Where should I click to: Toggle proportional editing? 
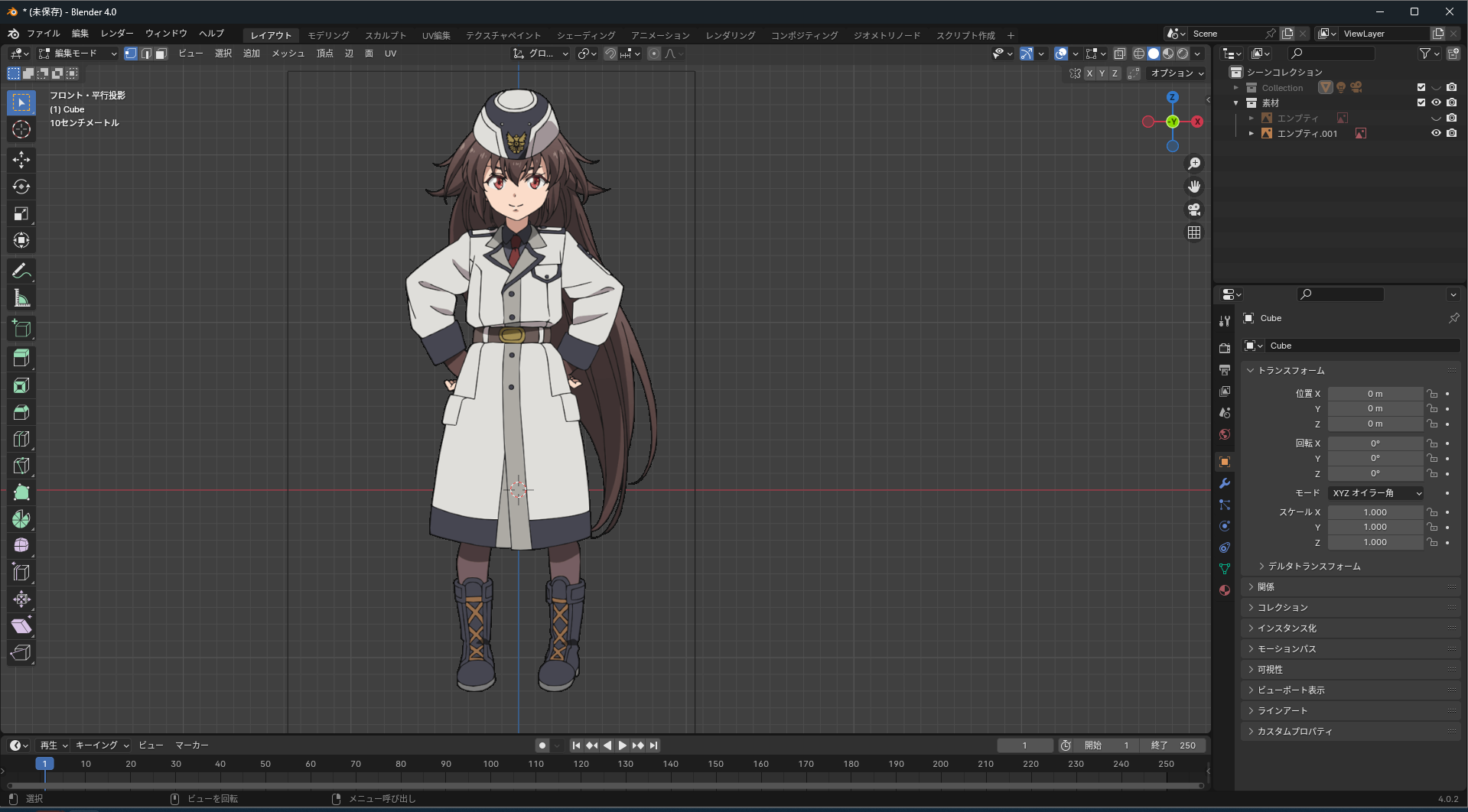(x=654, y=54)
